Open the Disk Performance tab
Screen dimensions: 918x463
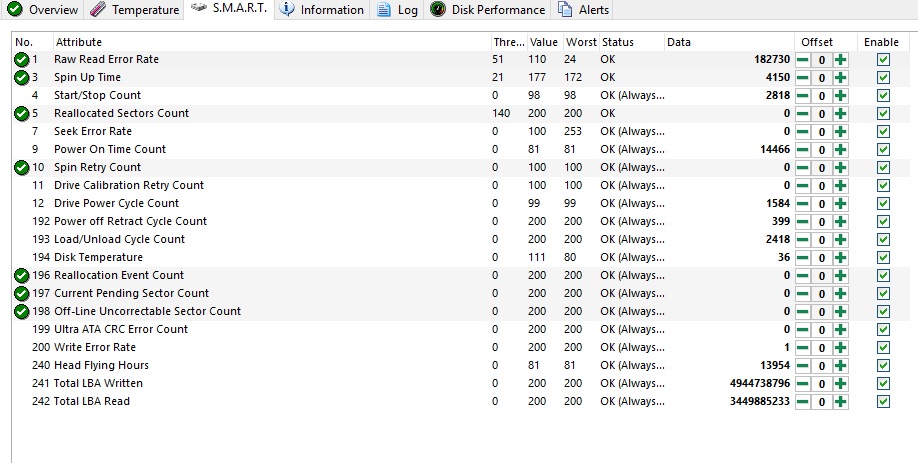[487, 9]
